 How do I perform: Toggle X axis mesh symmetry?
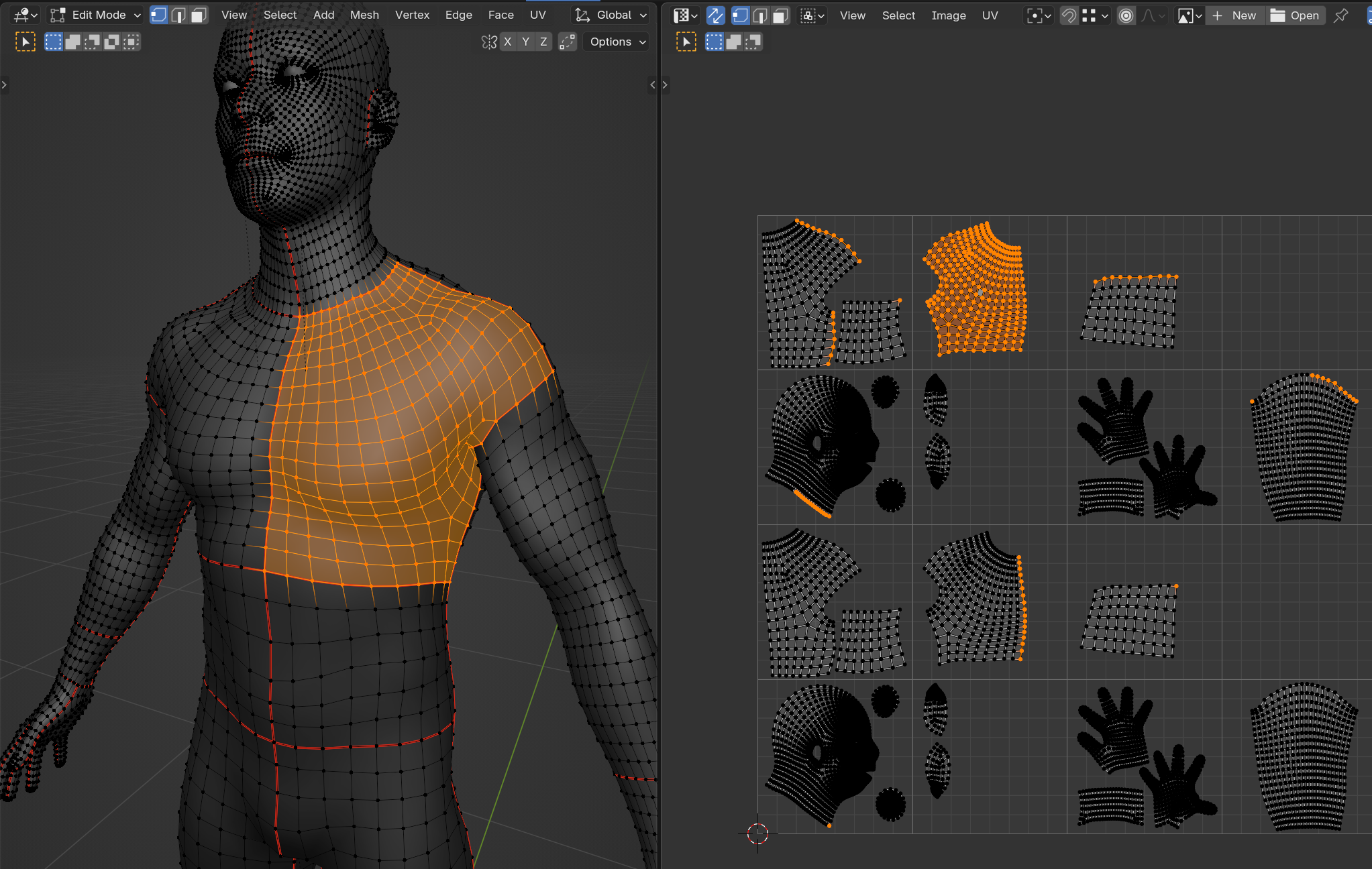click(508, 42)
